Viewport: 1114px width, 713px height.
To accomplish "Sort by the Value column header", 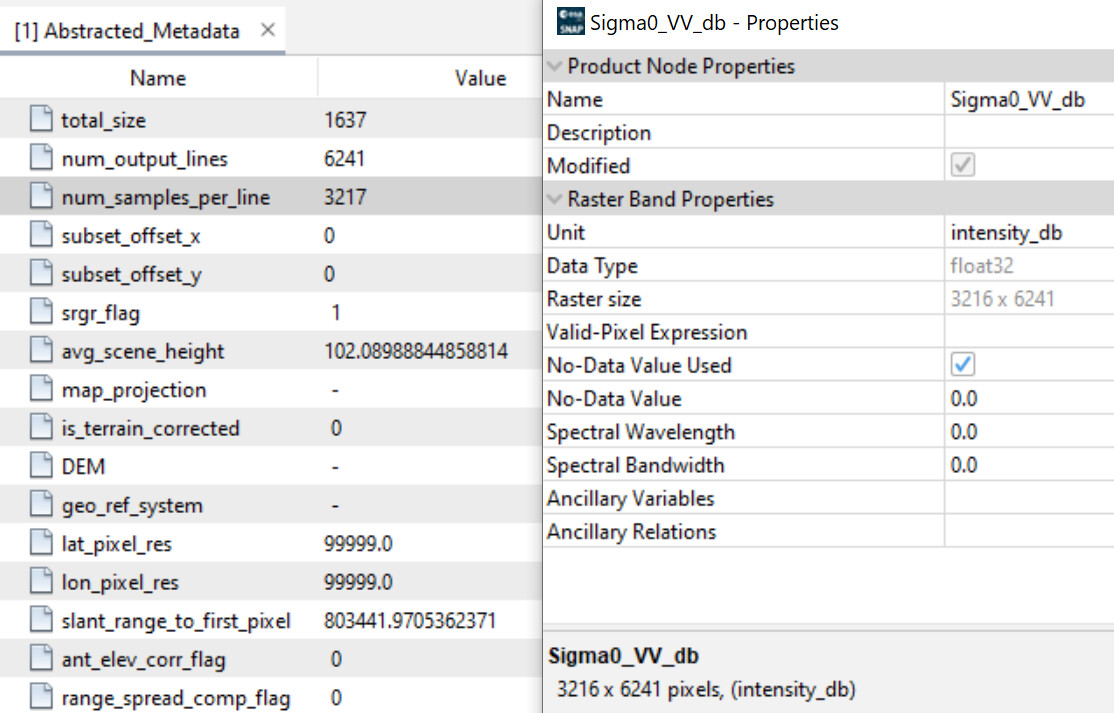I will [x=480, y=78].
